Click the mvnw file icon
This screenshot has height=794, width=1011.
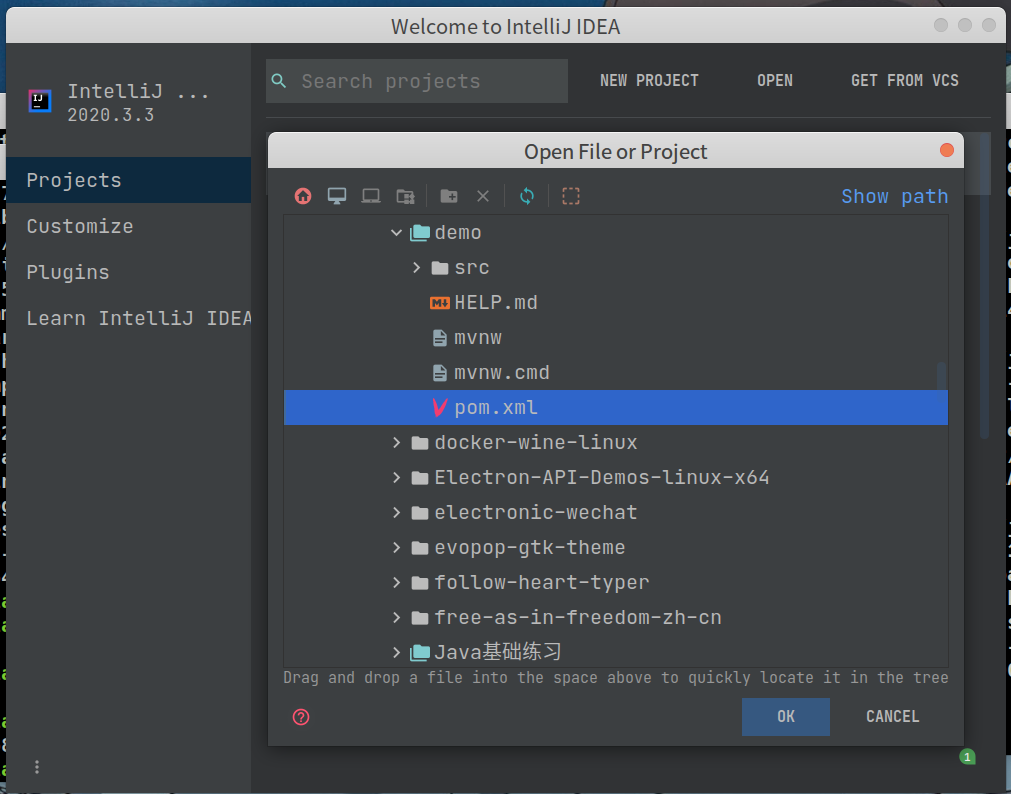(440, 337)
